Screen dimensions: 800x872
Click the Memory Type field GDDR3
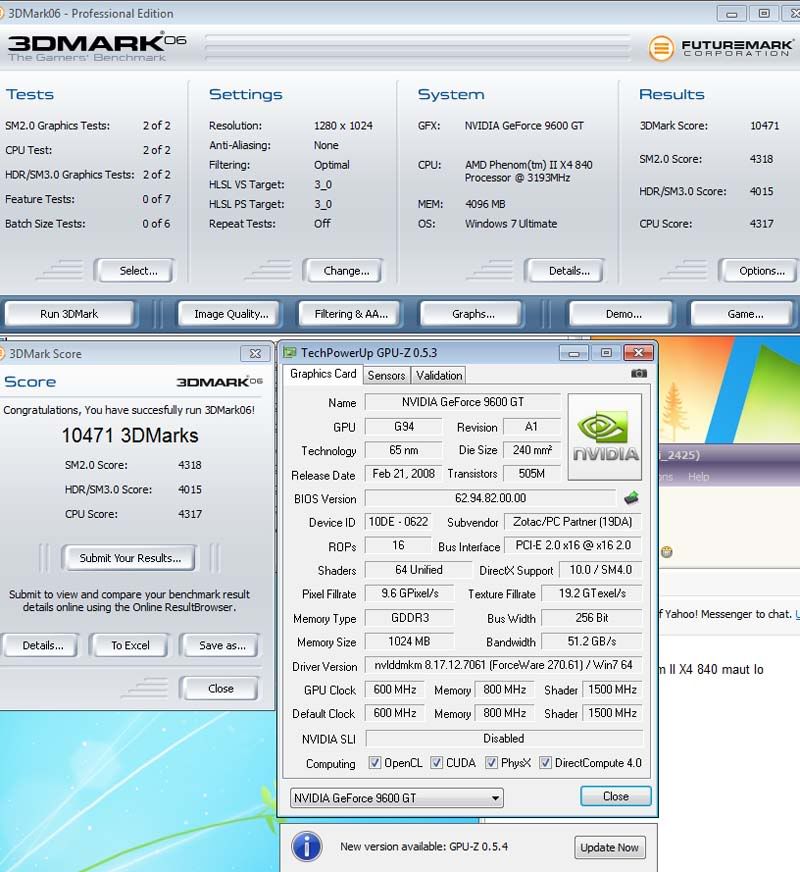pos(409,618)
